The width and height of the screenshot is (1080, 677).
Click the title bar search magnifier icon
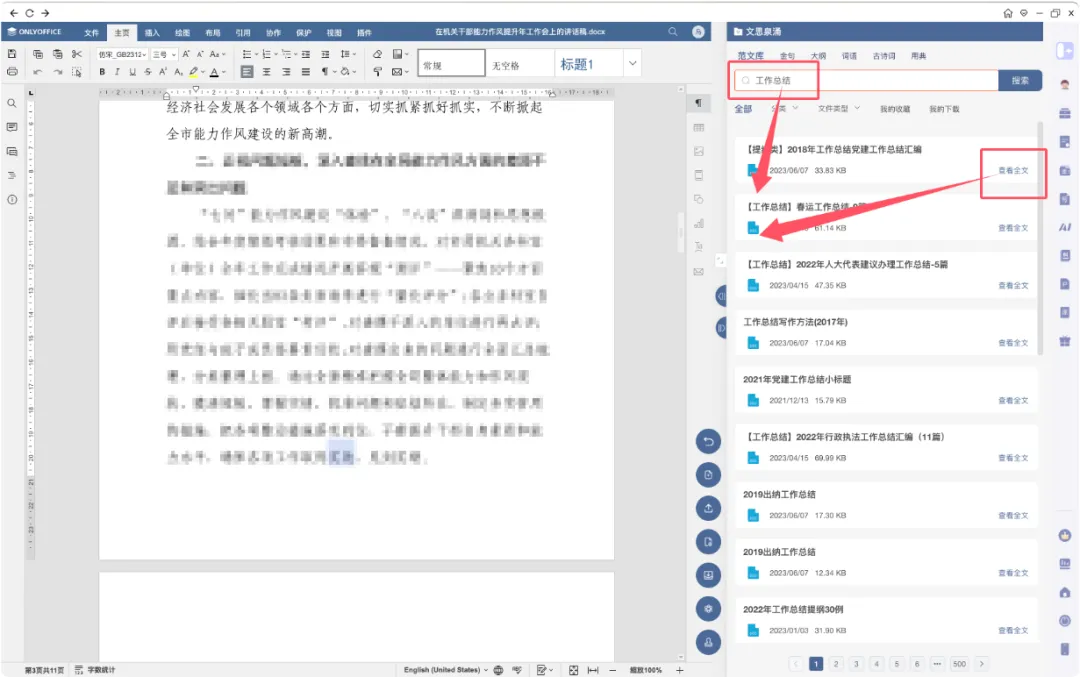pos(672,32)
